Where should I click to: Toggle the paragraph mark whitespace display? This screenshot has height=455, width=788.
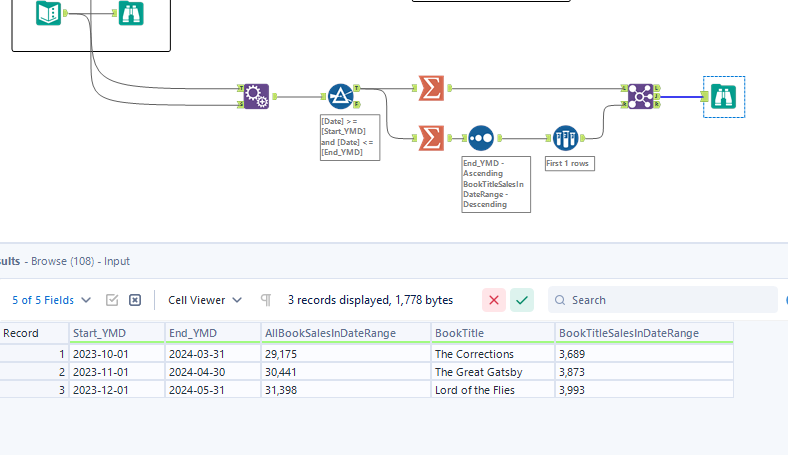tap(266, 300)
